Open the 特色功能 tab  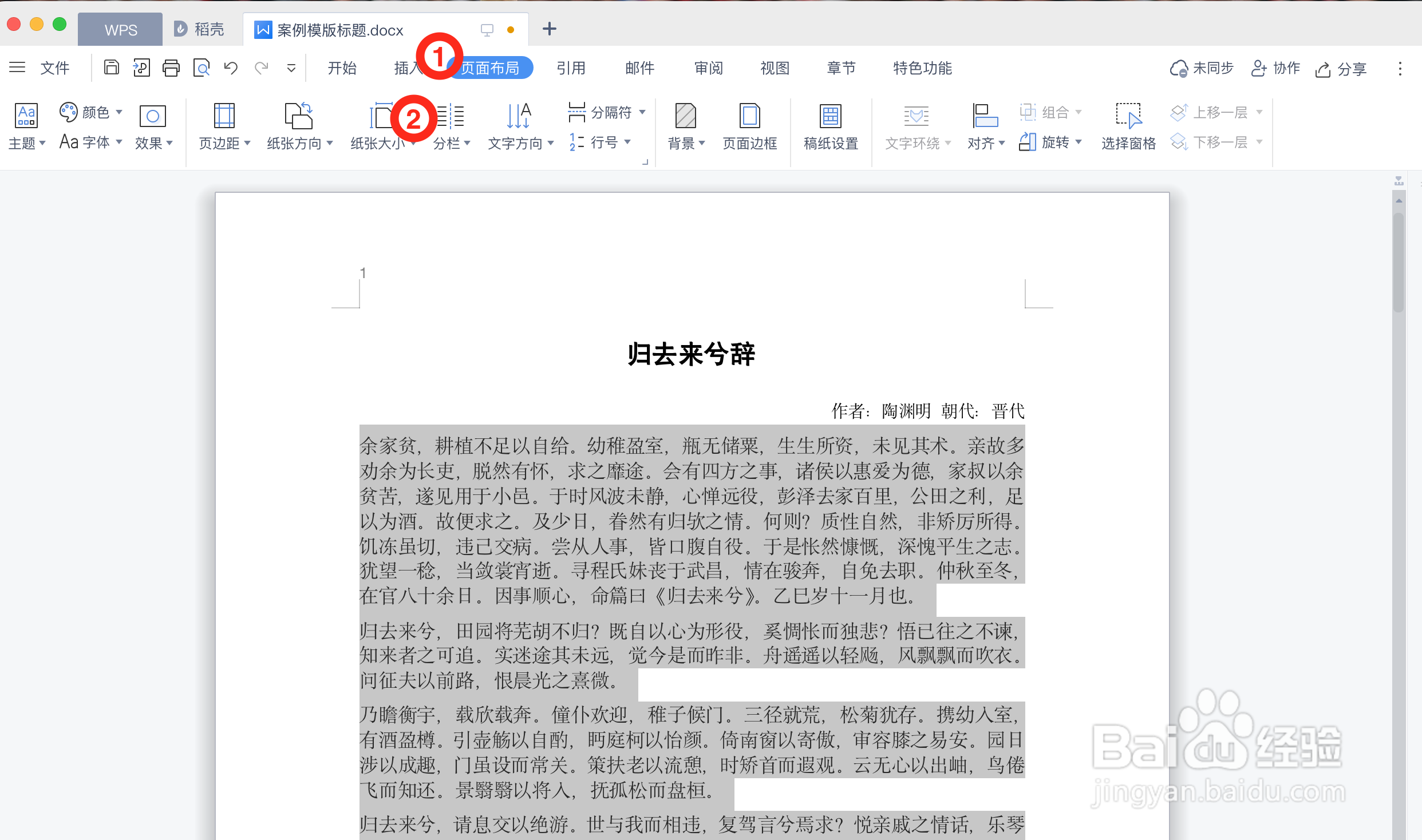pyautogui.click(x=922, y=68)
